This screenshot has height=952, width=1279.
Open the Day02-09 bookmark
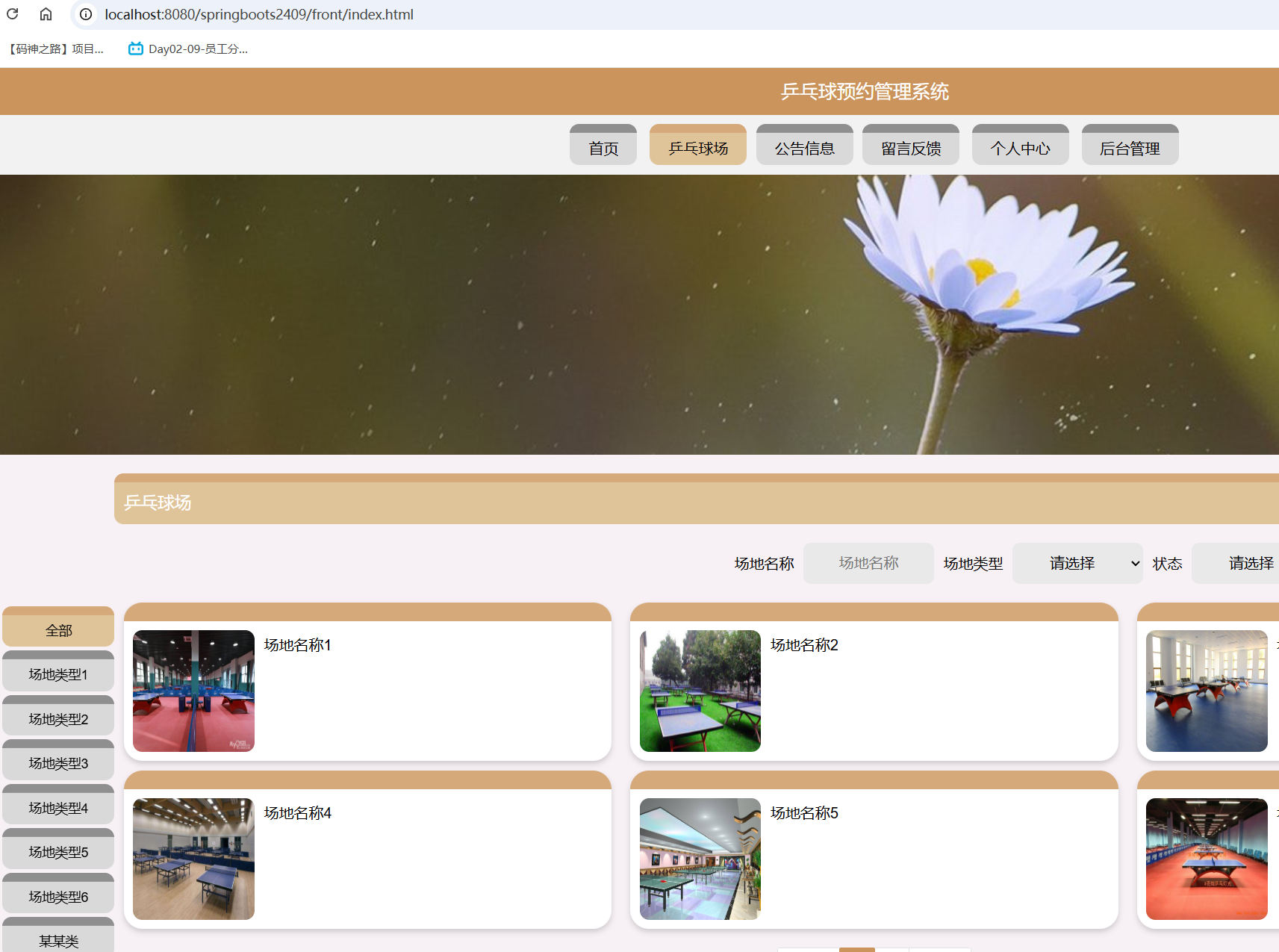(x=188, y=49)
